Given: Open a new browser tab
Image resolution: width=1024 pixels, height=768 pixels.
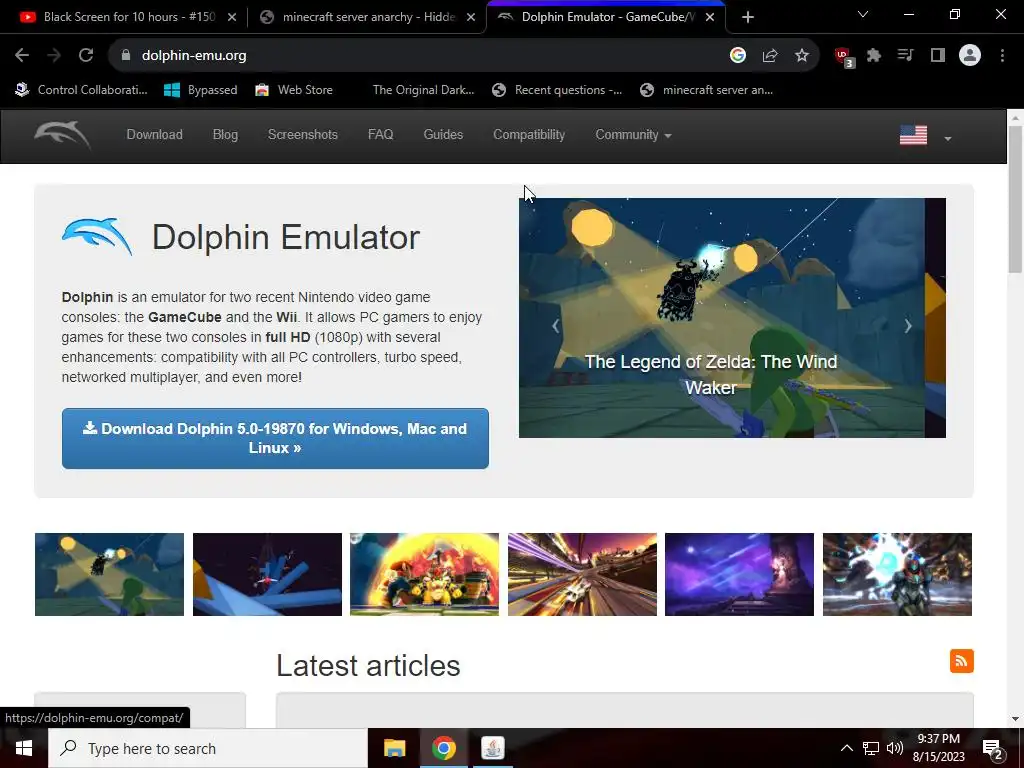Looking at the screenshot, I should [x=748, y=17].
